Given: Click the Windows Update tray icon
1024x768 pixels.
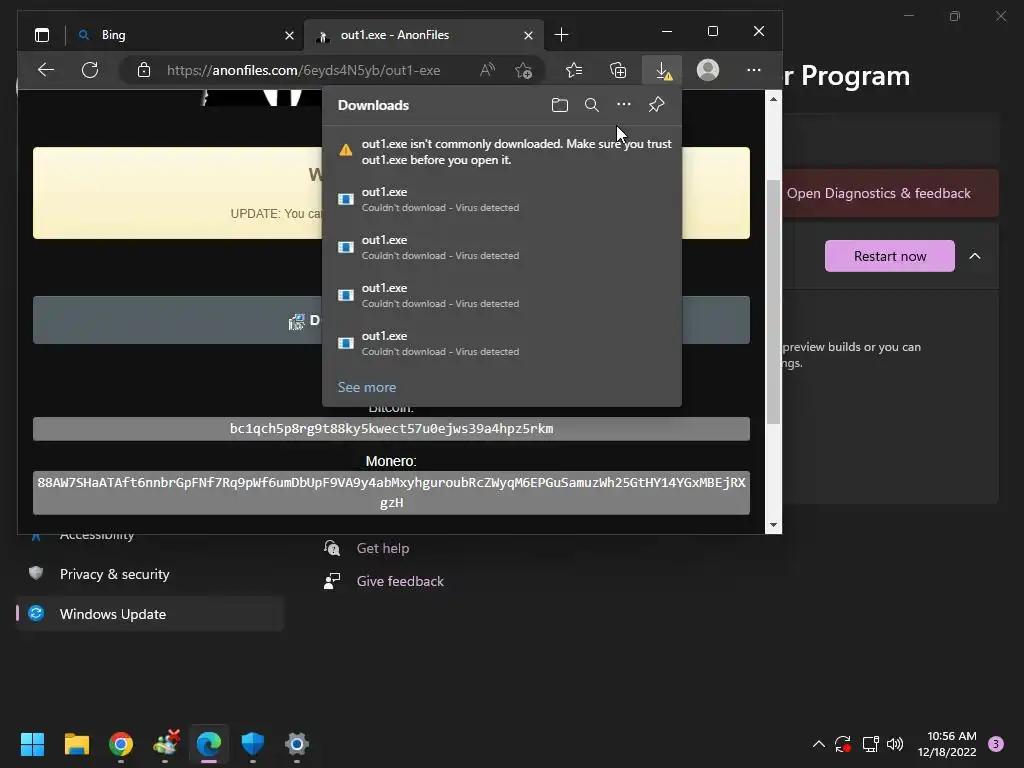Looking at the screenshot, I should 842,744.
